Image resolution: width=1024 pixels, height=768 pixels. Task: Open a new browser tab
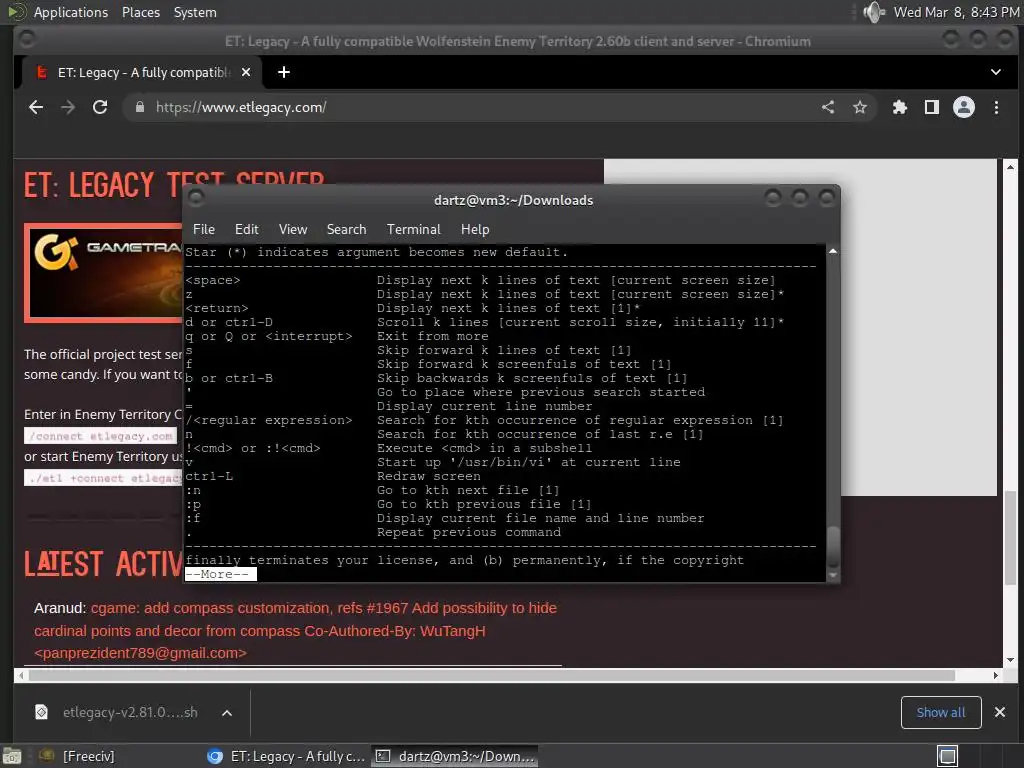(283, 72)
